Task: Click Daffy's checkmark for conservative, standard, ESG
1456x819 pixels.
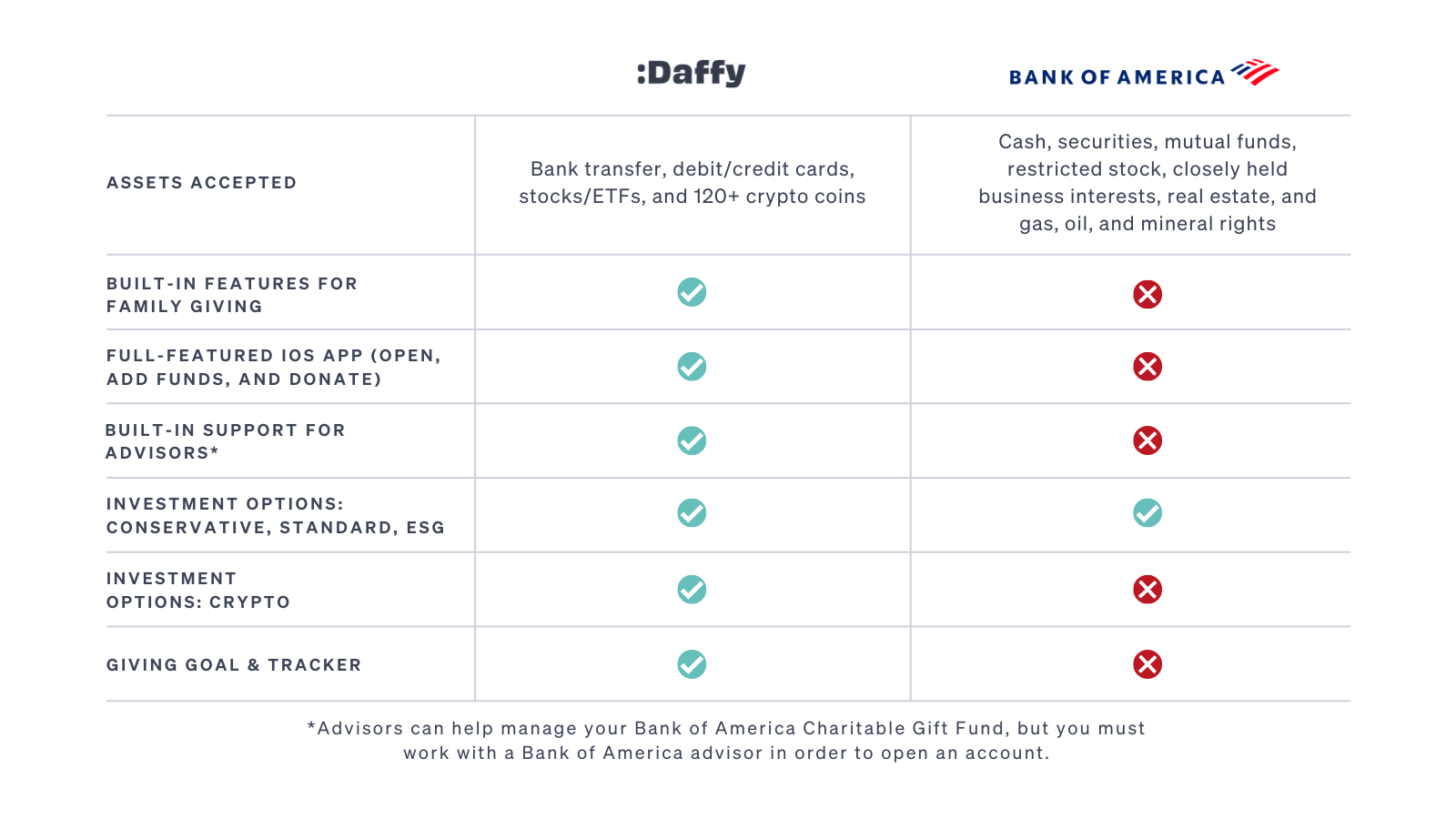Action: (x=692, y=513)
